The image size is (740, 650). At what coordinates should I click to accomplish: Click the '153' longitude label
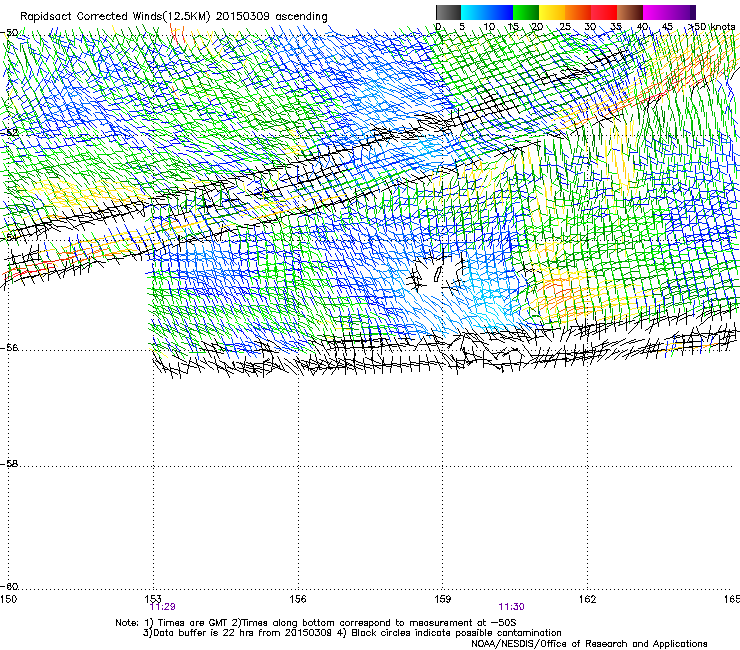pos(153,599)
